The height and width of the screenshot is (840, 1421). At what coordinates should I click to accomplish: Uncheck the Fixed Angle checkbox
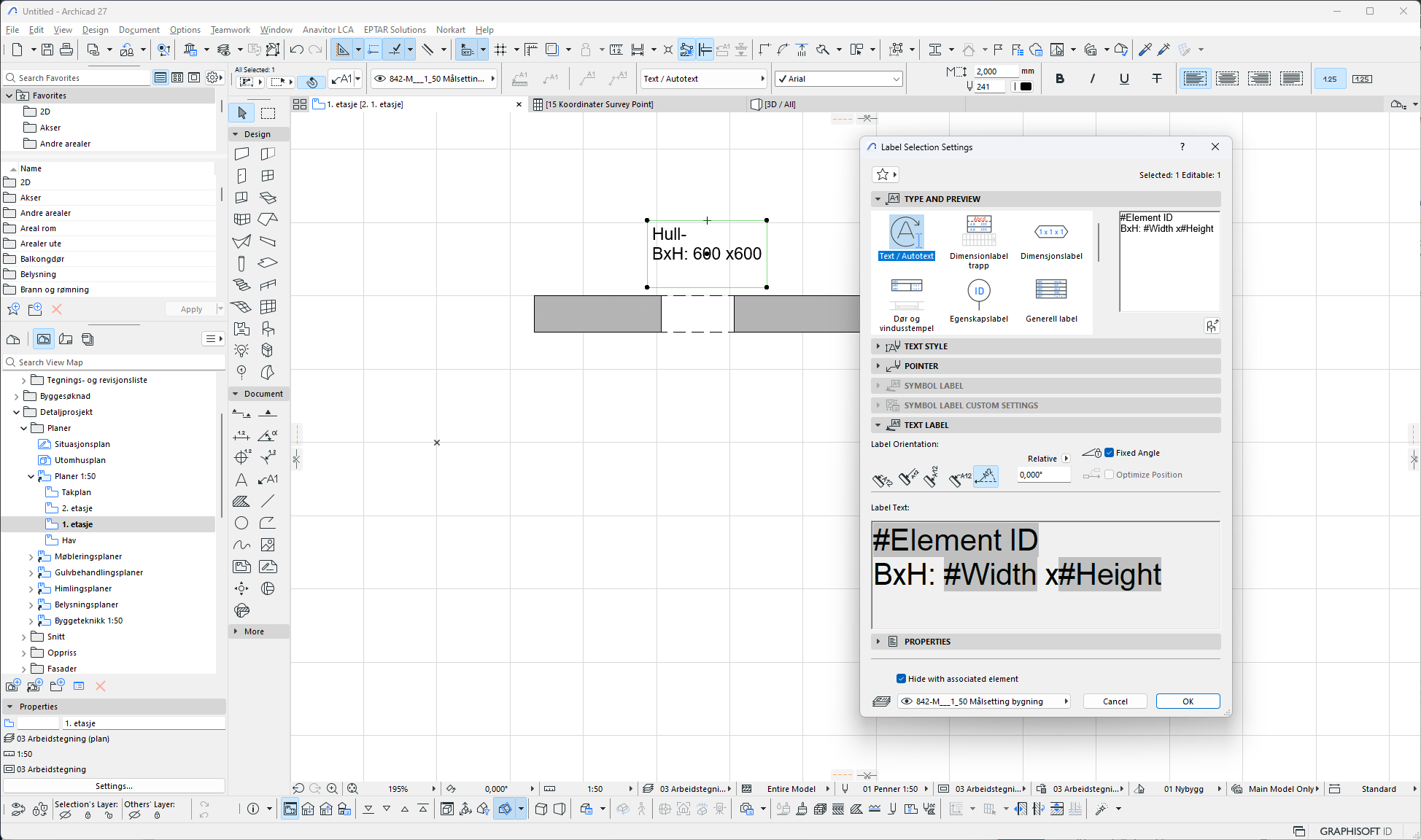1110,453
